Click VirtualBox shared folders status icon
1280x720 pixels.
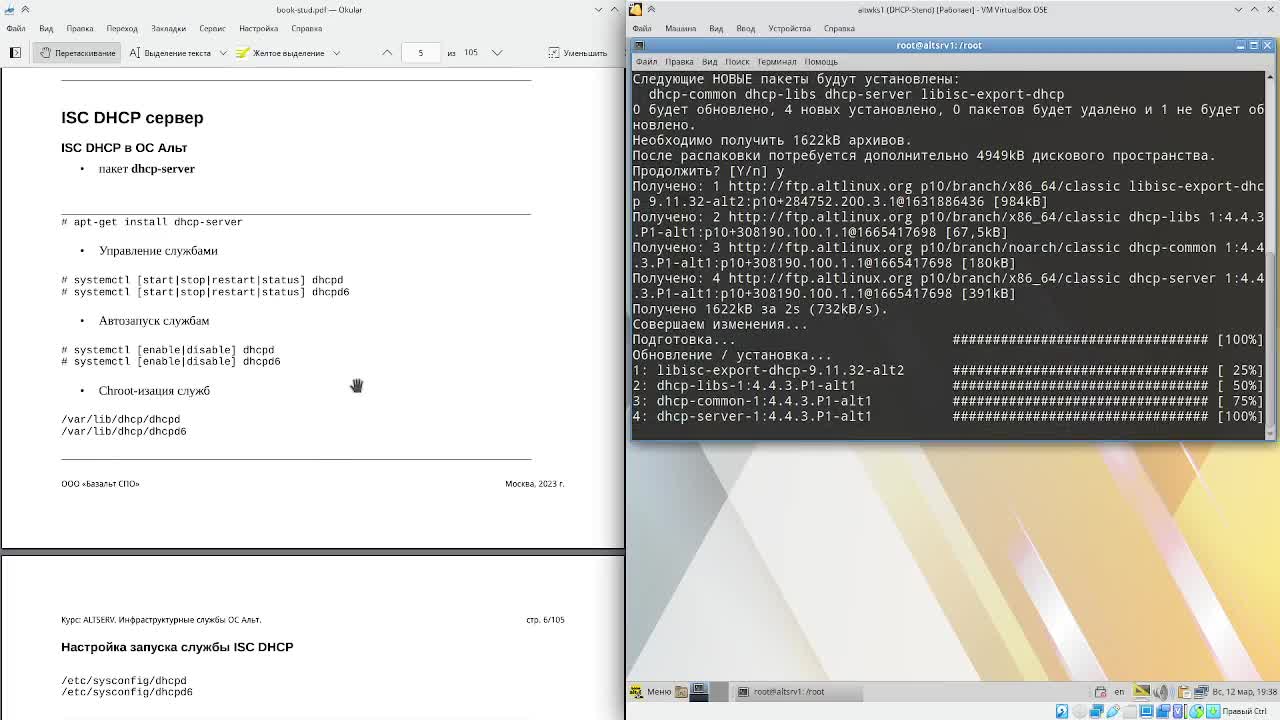1130,711
